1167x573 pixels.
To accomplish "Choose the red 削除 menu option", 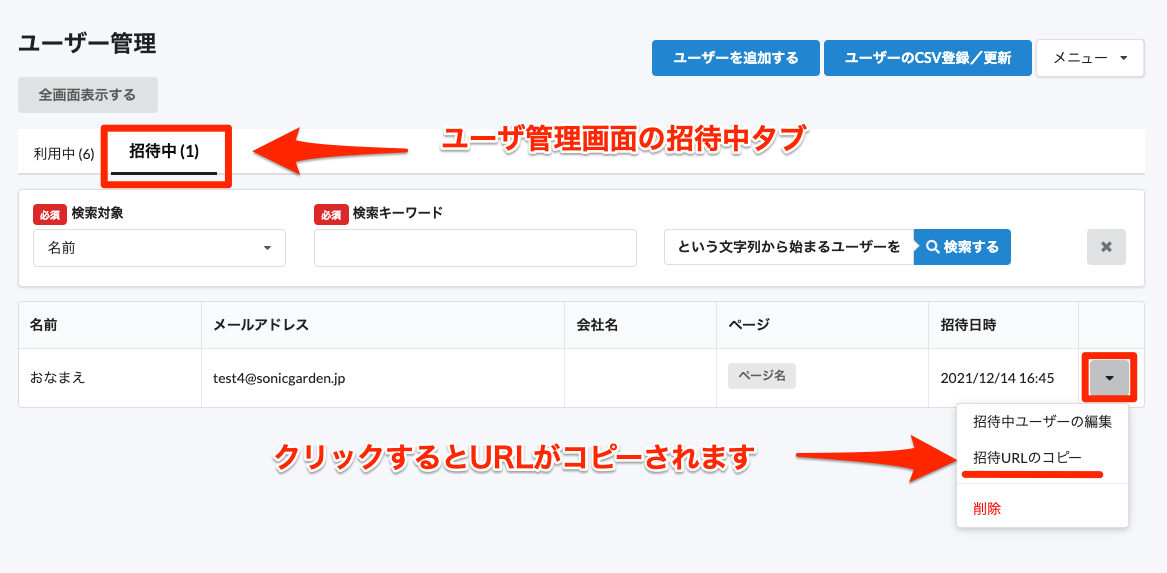I will tap(987, 508).
